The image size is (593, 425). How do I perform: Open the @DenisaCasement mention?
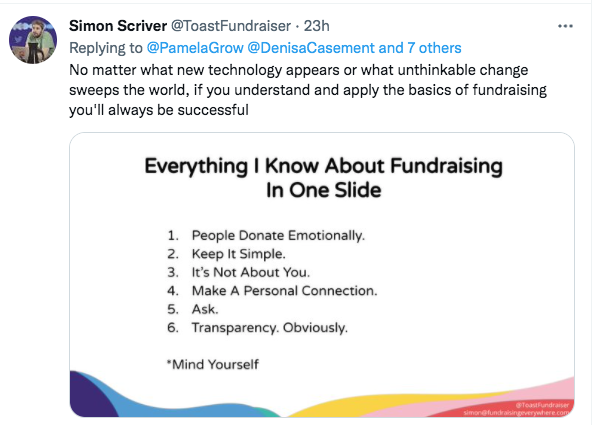coord(311,48)
